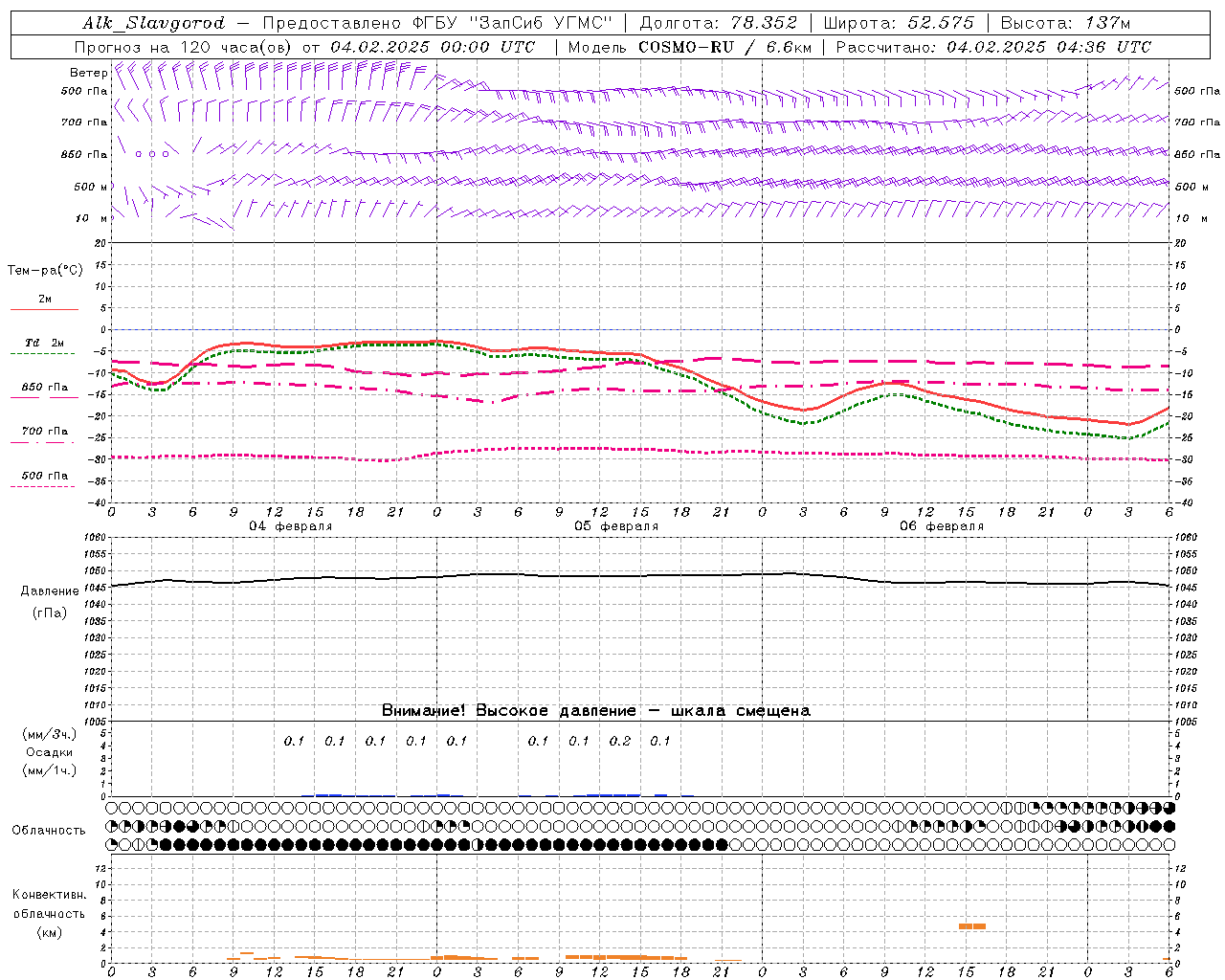
Task: Click the Облачность cloud cover label
Action: [x=49, y=830]
